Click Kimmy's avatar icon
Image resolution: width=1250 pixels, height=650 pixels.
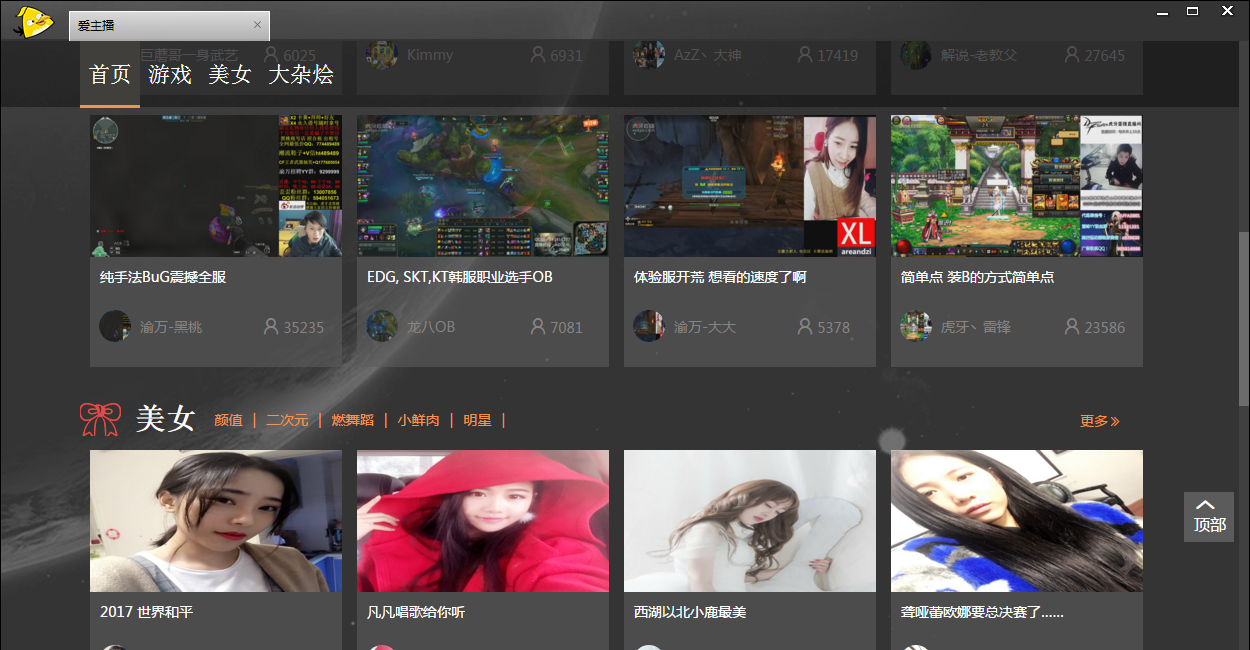(382, 54)
